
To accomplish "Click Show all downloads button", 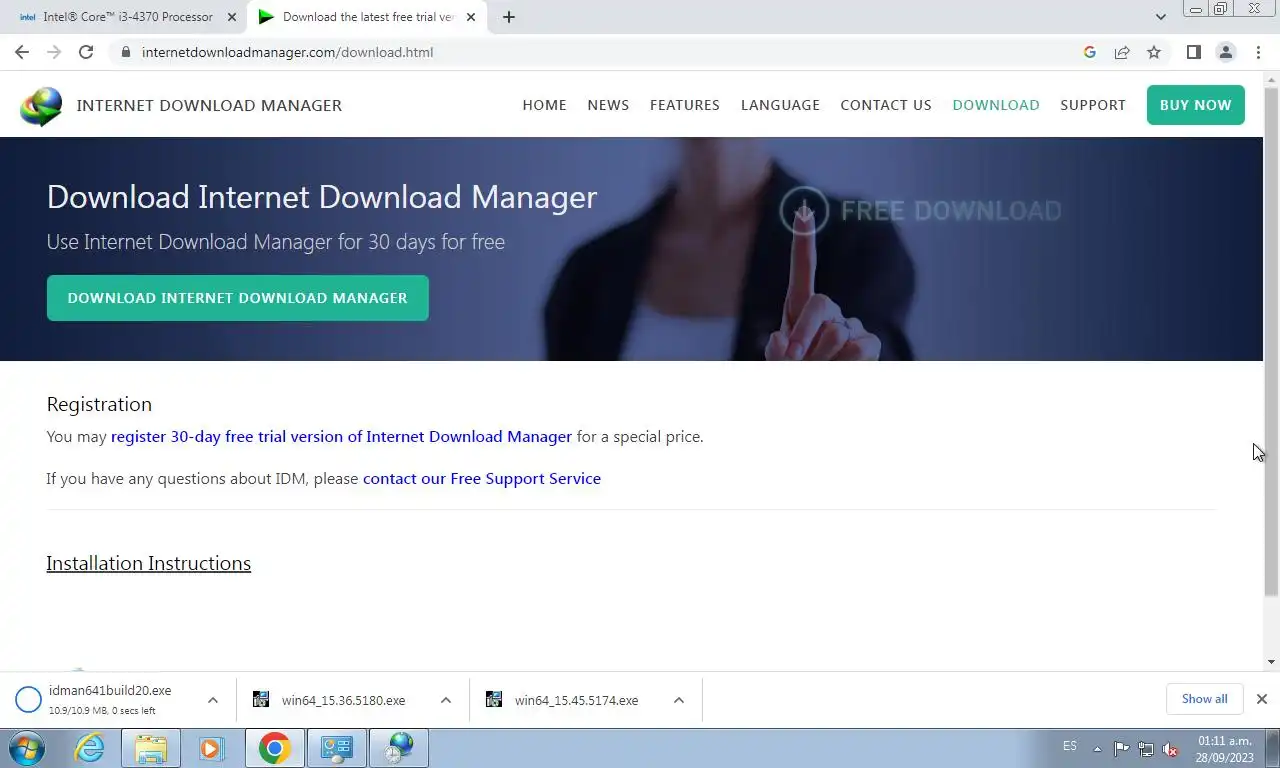I will [1204, 699].
